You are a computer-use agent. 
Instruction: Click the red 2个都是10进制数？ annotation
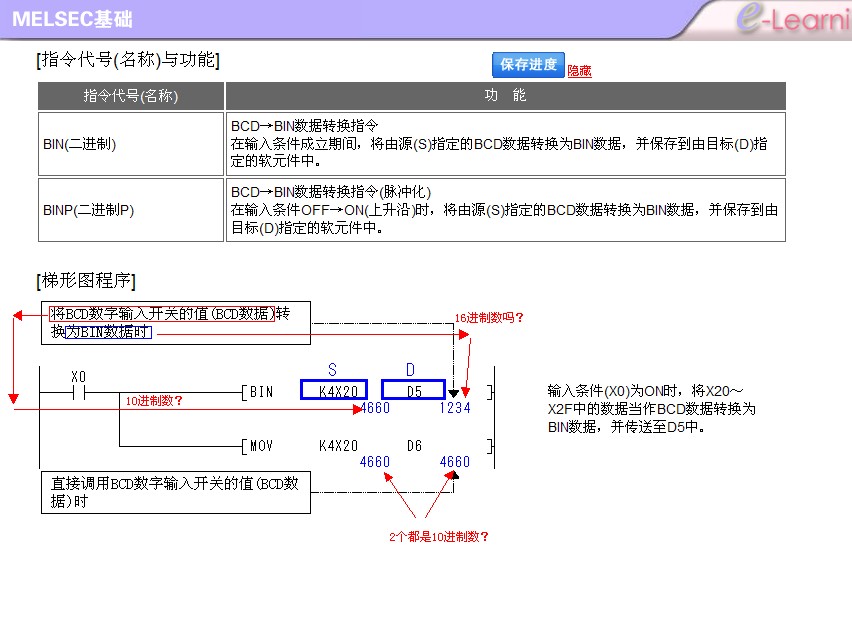coord(439,536)
